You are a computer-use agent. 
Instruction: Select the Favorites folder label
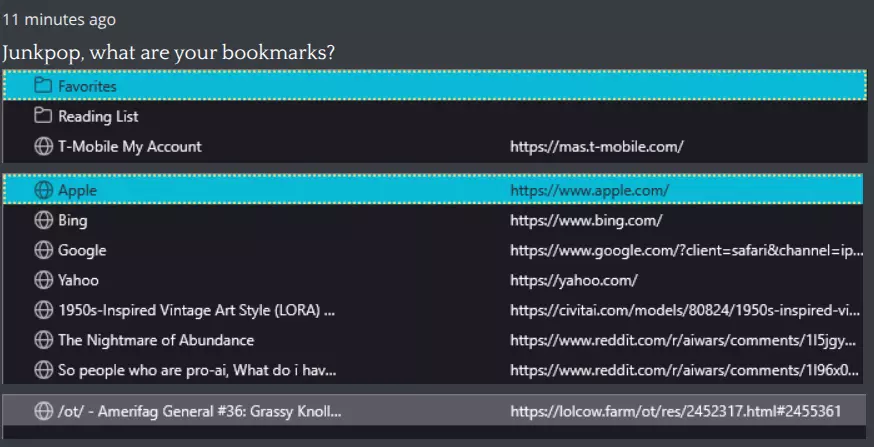point(88,86)
